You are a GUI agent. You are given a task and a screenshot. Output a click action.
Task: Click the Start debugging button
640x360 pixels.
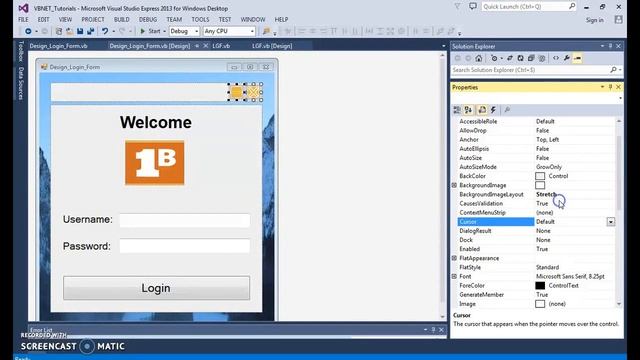point(150,31)
